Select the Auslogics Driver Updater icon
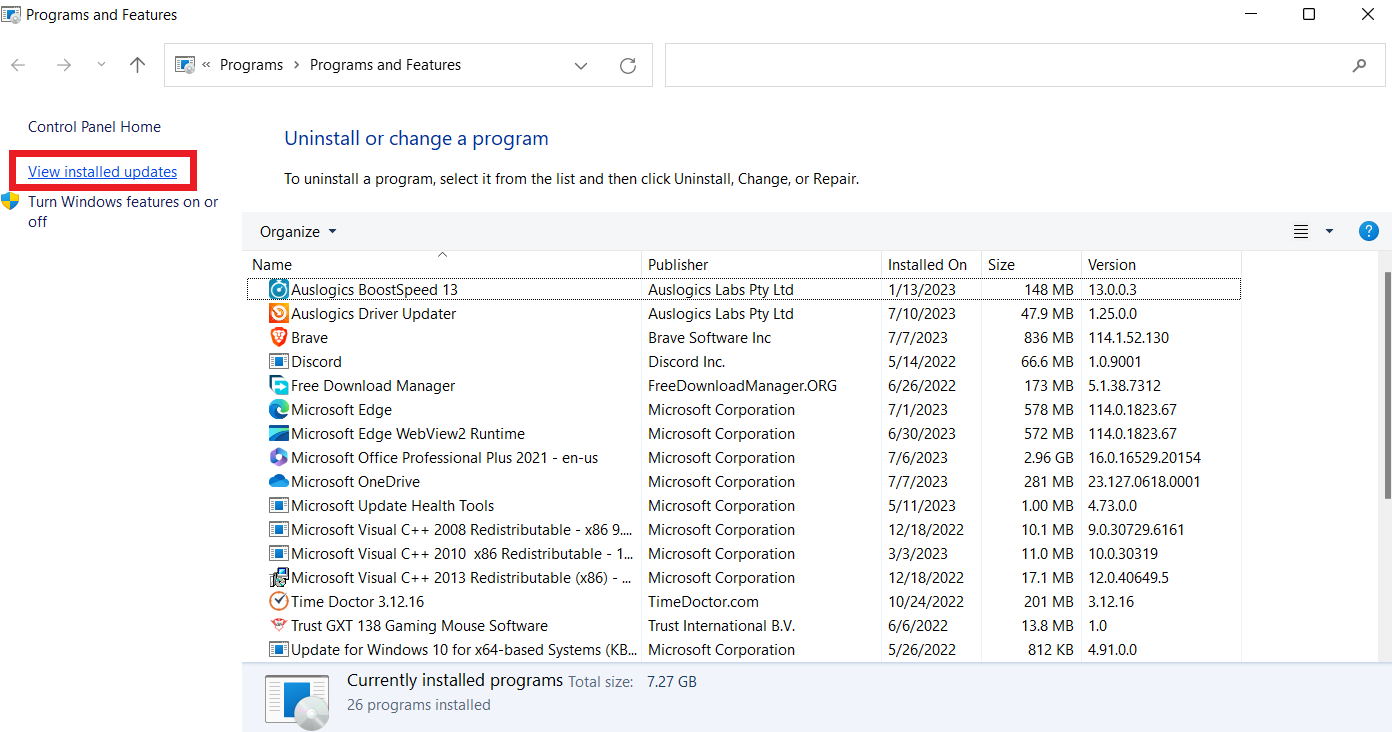Viewport: 1392px width, 732px height. (278, 313)
